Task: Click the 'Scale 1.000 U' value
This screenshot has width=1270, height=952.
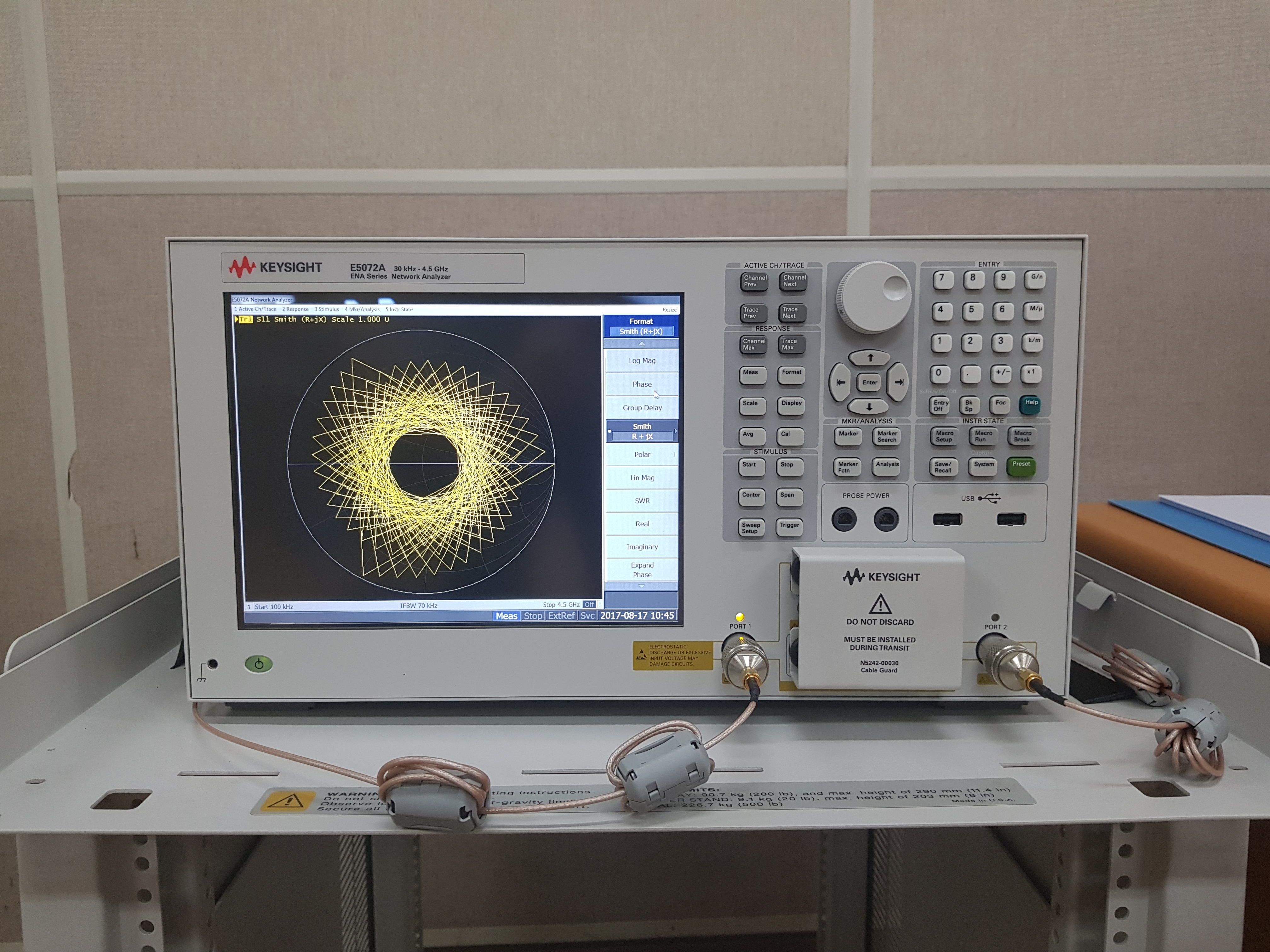Action: pos(360,319)
